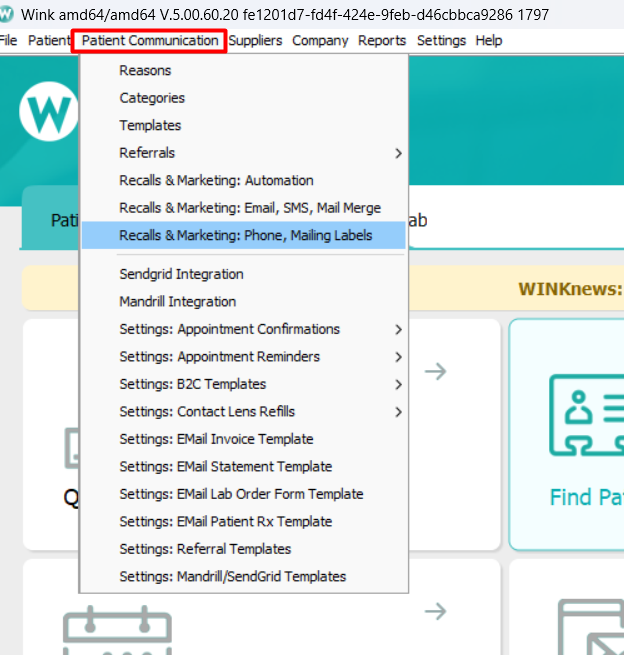Select Reasons menu entry

244,70
